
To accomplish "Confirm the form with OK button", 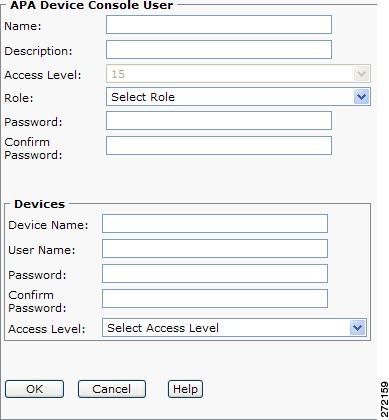I will pyautogui.click(x=34, y=389).
